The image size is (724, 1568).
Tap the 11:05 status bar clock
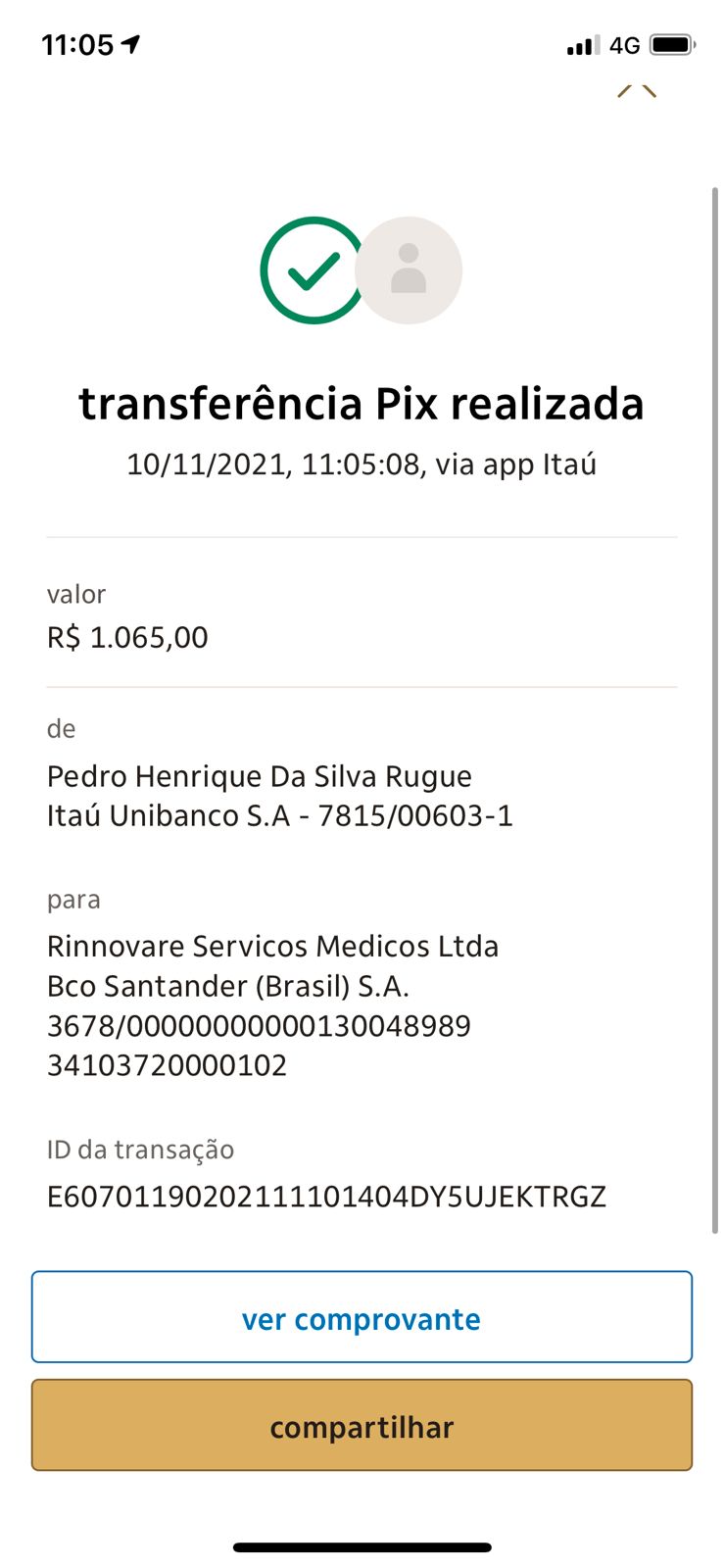[77, 45]
